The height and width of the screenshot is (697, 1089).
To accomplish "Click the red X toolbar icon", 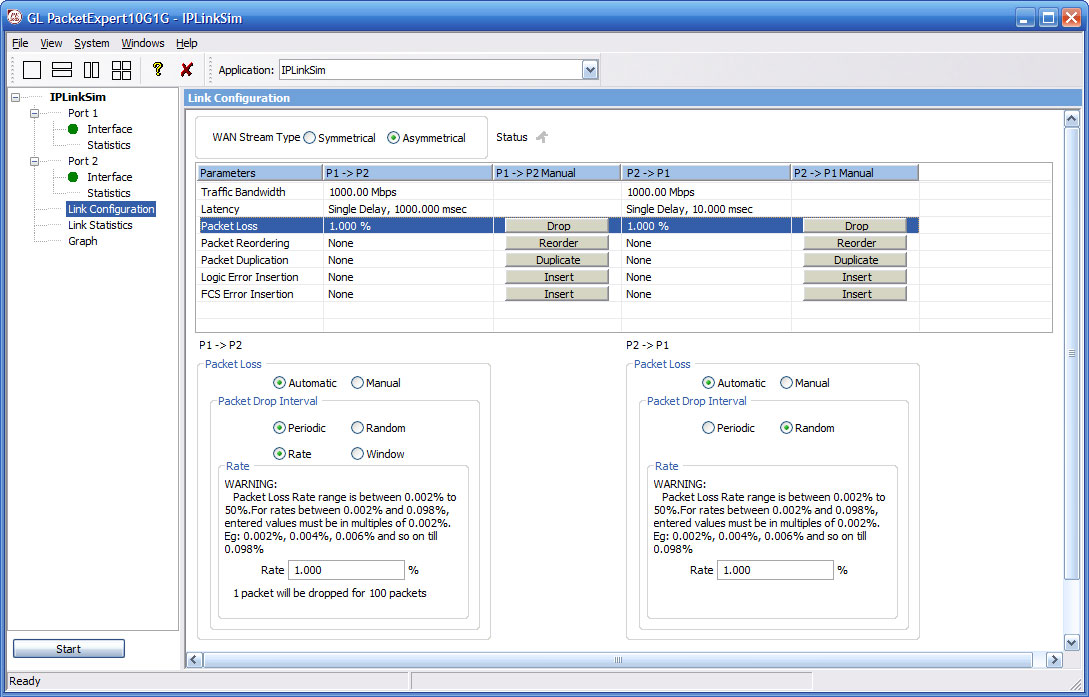I will click(x=186, y=69).
